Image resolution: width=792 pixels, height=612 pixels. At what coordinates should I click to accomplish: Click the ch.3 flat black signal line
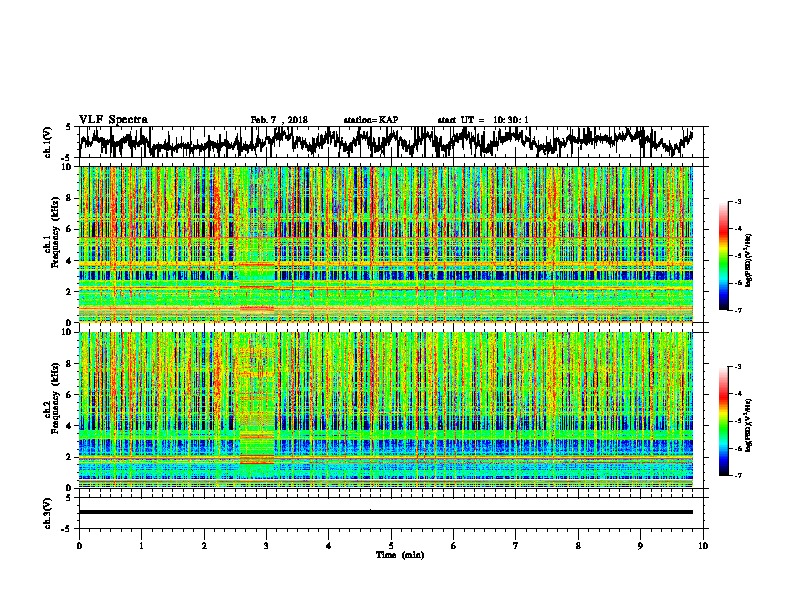(x=386, y=512)
